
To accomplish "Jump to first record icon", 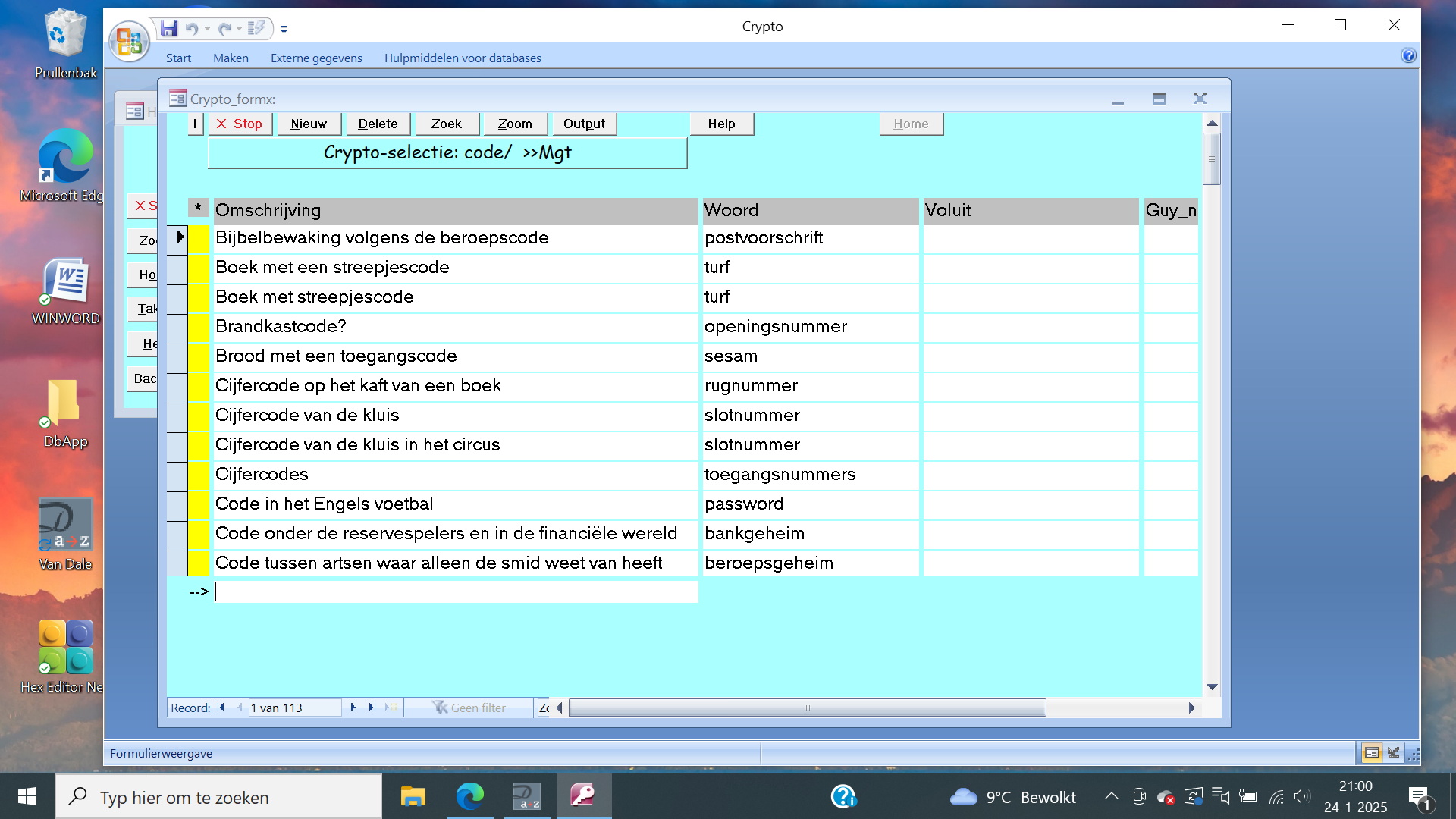I will point(221,708).
